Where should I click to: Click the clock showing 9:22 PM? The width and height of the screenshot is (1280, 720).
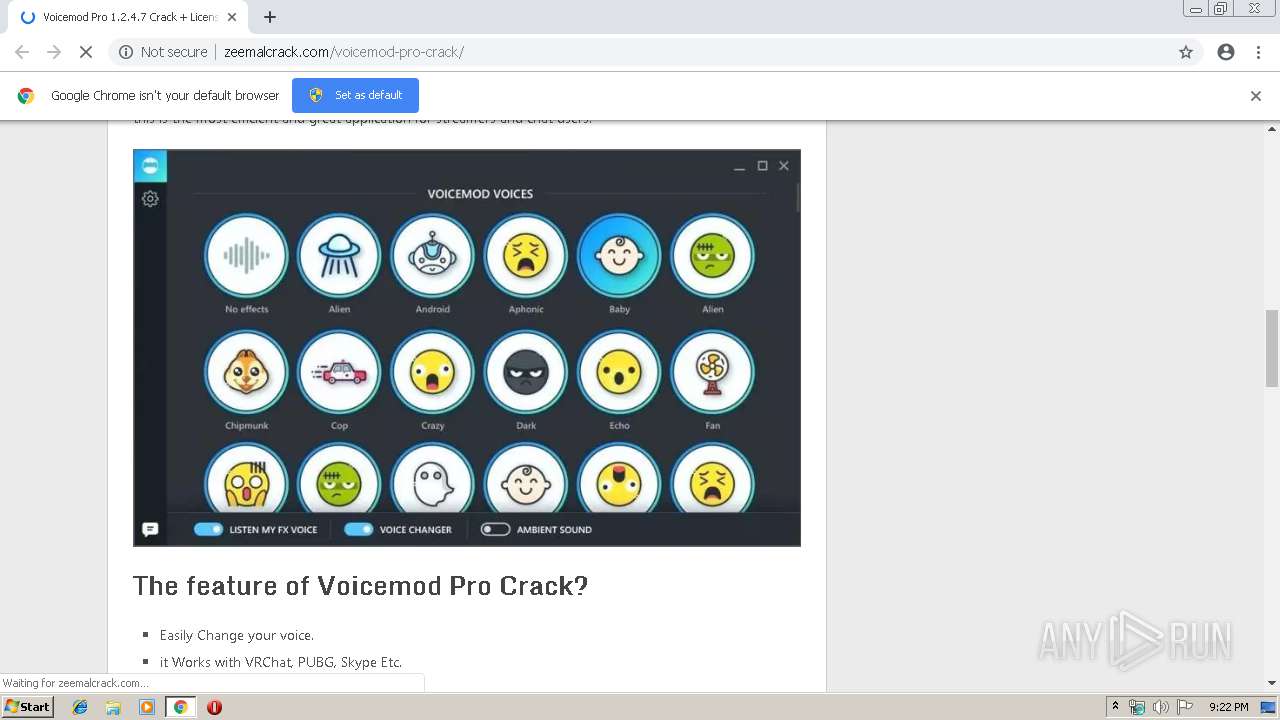[1228, 707]
